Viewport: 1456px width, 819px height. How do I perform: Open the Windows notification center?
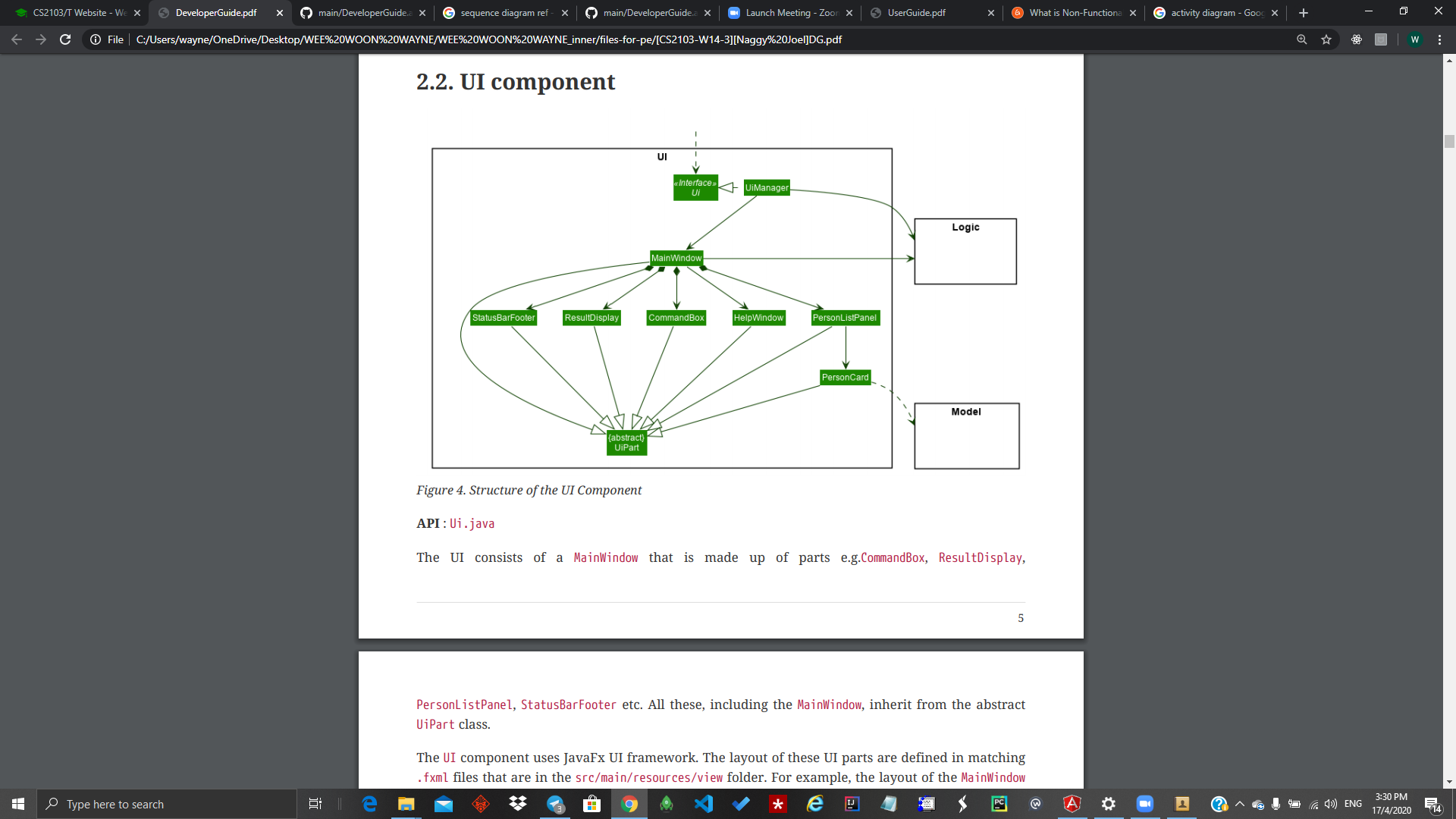[x=1432, y=804]
